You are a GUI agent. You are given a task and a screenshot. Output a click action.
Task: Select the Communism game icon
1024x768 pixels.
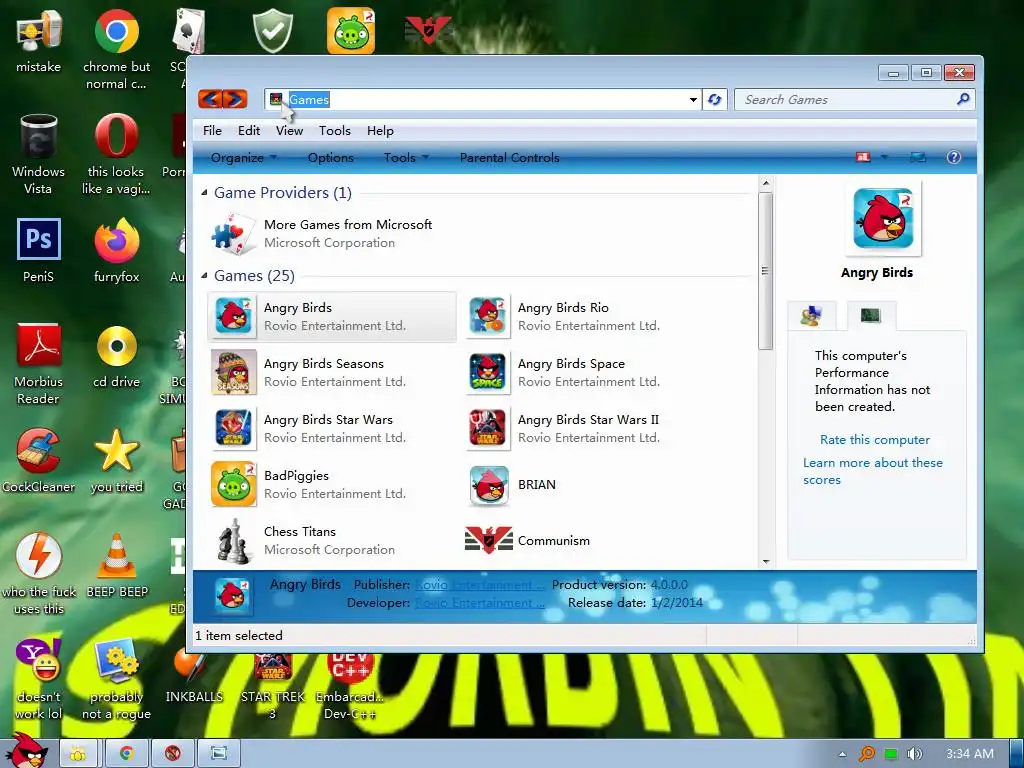pos(488,540)
